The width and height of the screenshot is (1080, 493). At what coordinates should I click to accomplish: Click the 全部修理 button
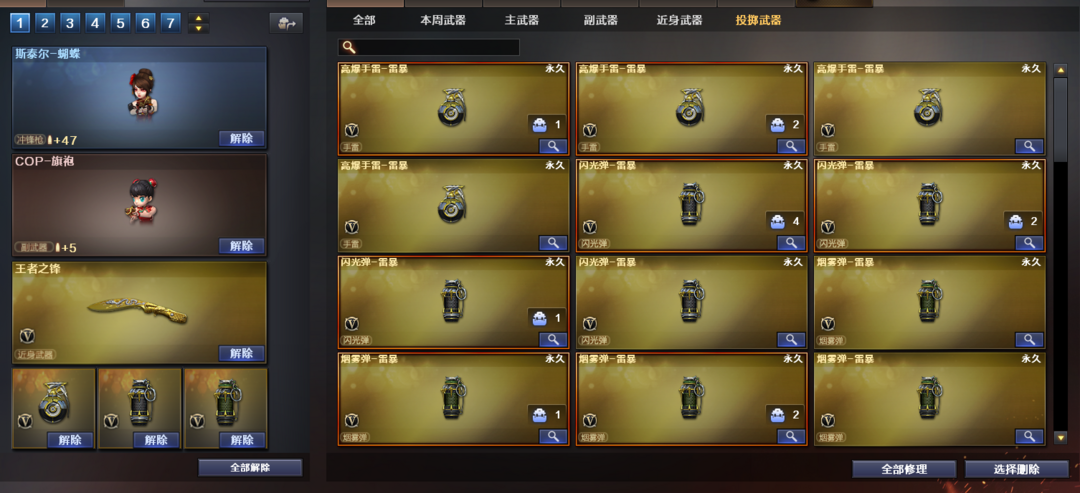pos(904,470)
